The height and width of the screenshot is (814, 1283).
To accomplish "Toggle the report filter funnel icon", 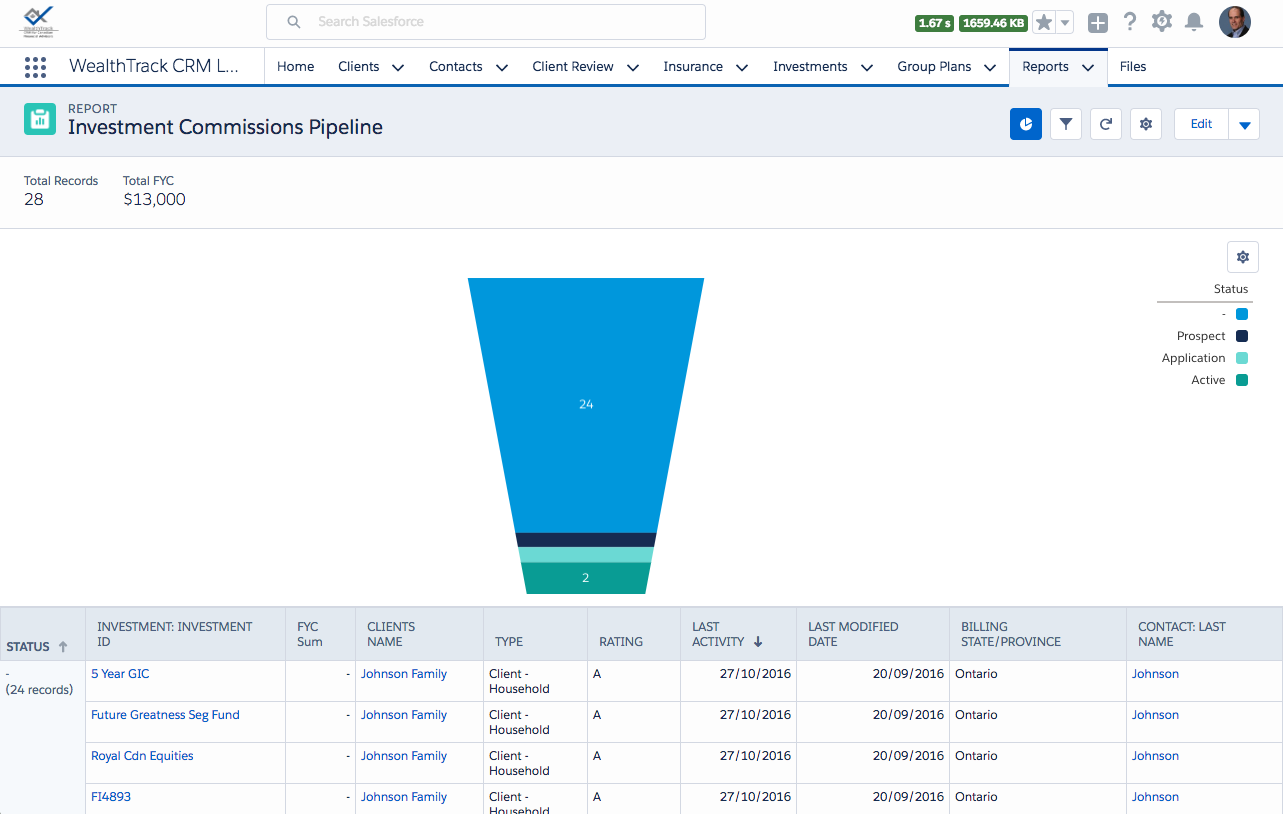I will click(x=1066, y=124).
